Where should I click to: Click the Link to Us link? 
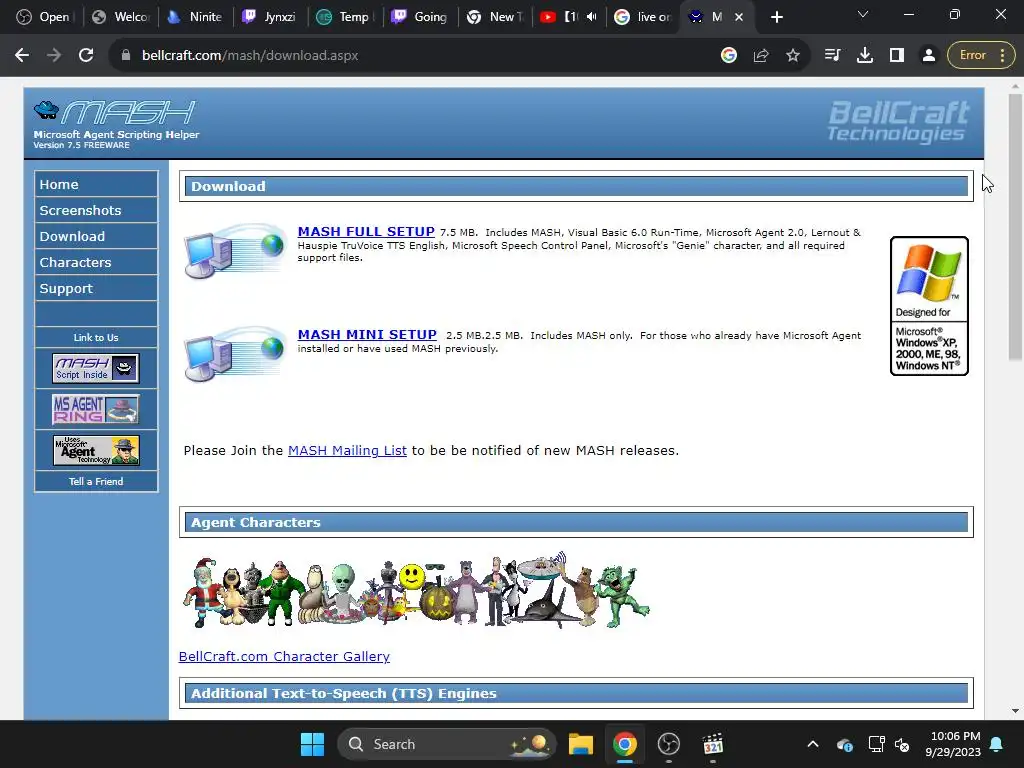pos(96,338)
